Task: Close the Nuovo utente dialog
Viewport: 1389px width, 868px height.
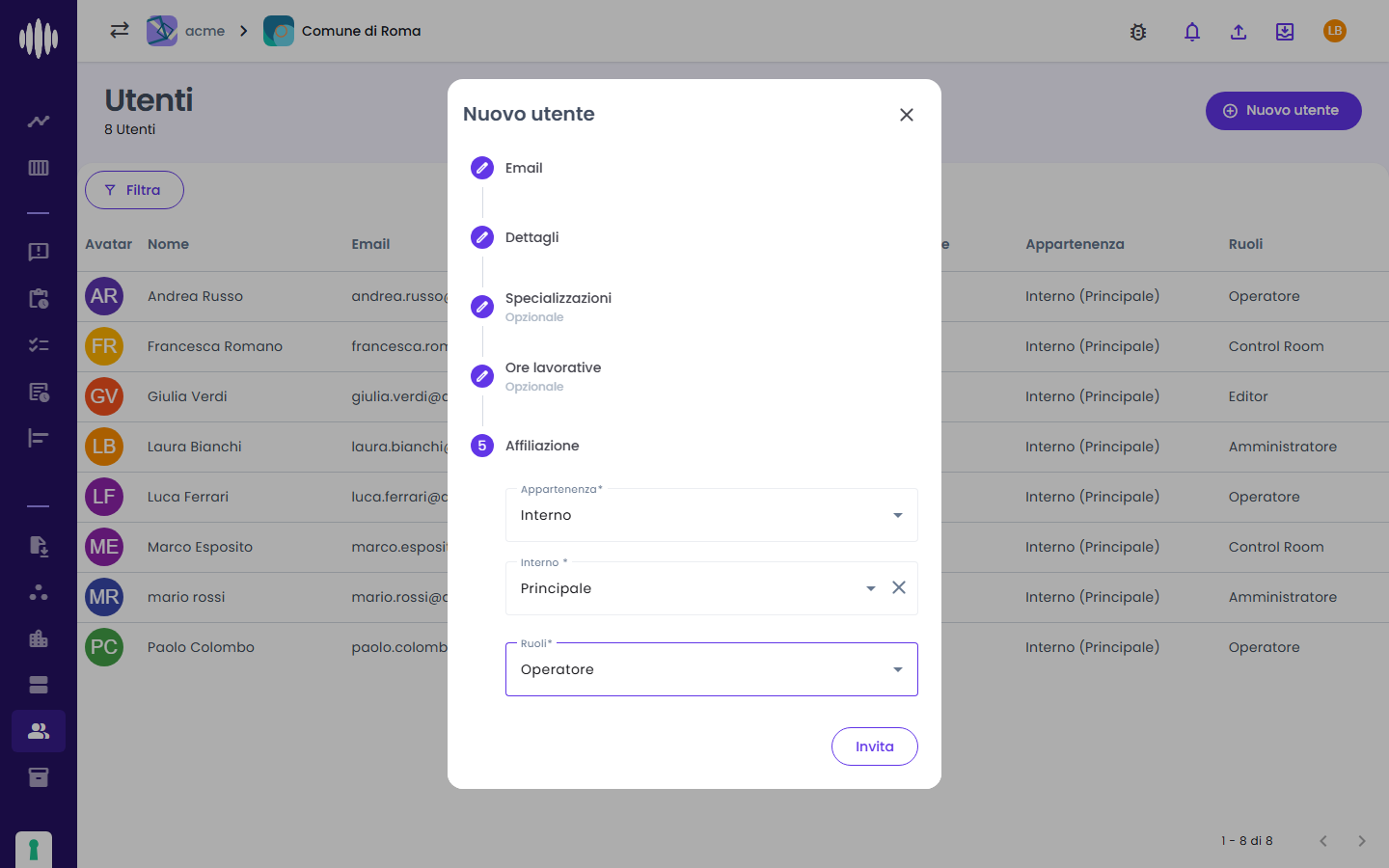Action: point(907,115)
